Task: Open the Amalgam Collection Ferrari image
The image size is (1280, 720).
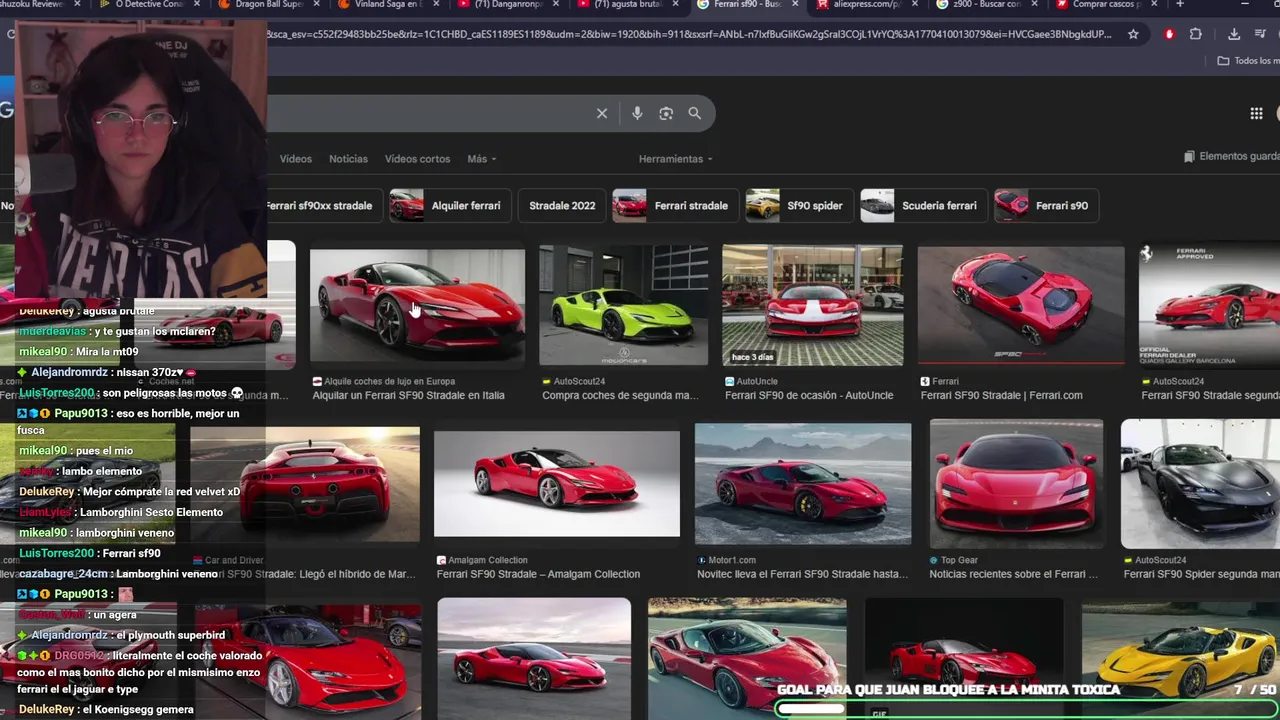Action: pyautogui.click(x=557, y=484)
